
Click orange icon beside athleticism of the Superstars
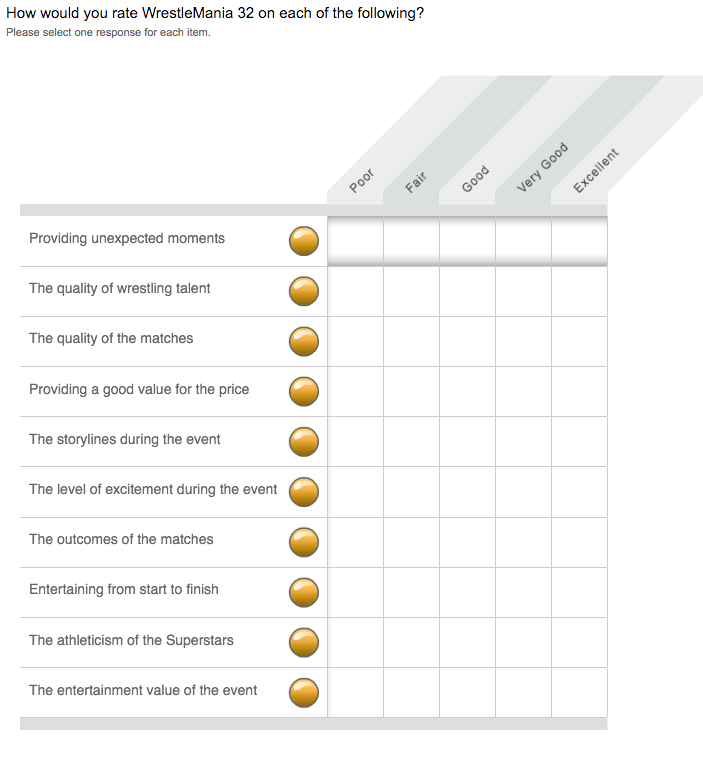coord(304,641)
